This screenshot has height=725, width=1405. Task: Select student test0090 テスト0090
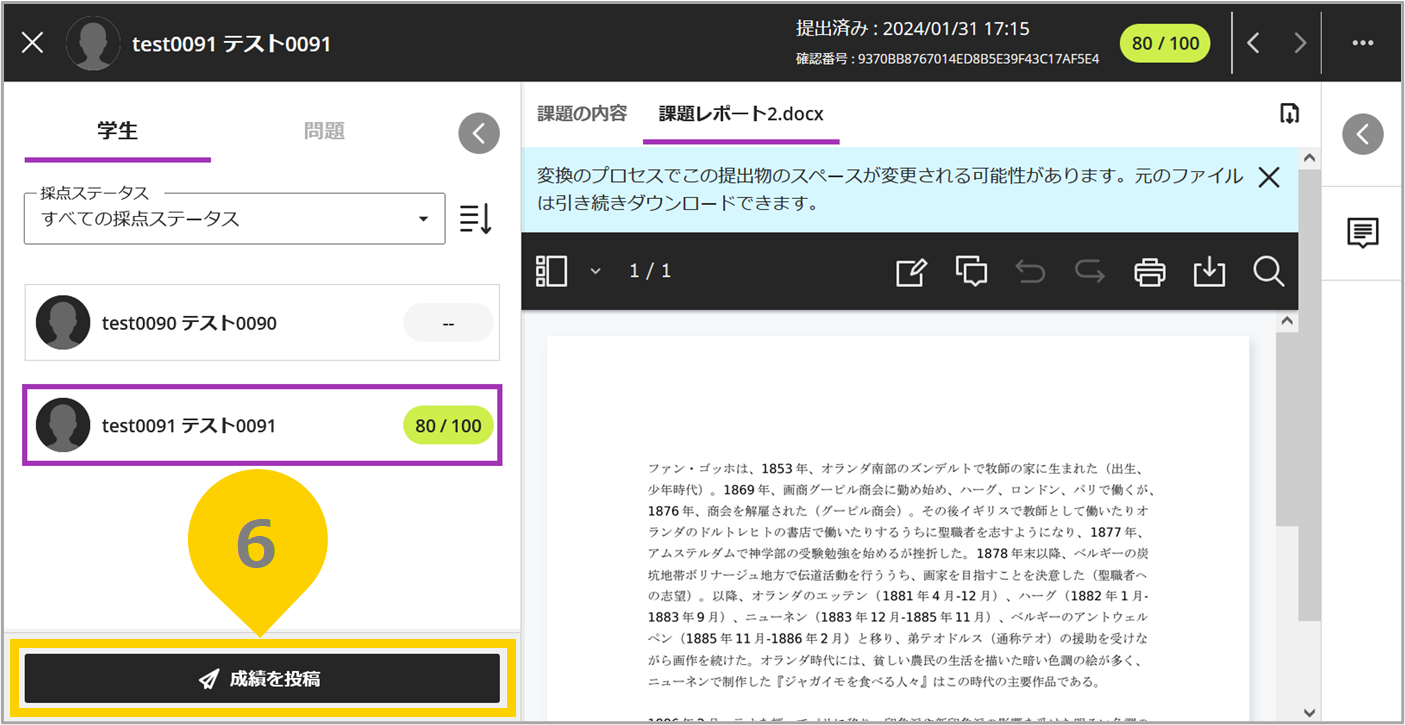tap(262, 323)
